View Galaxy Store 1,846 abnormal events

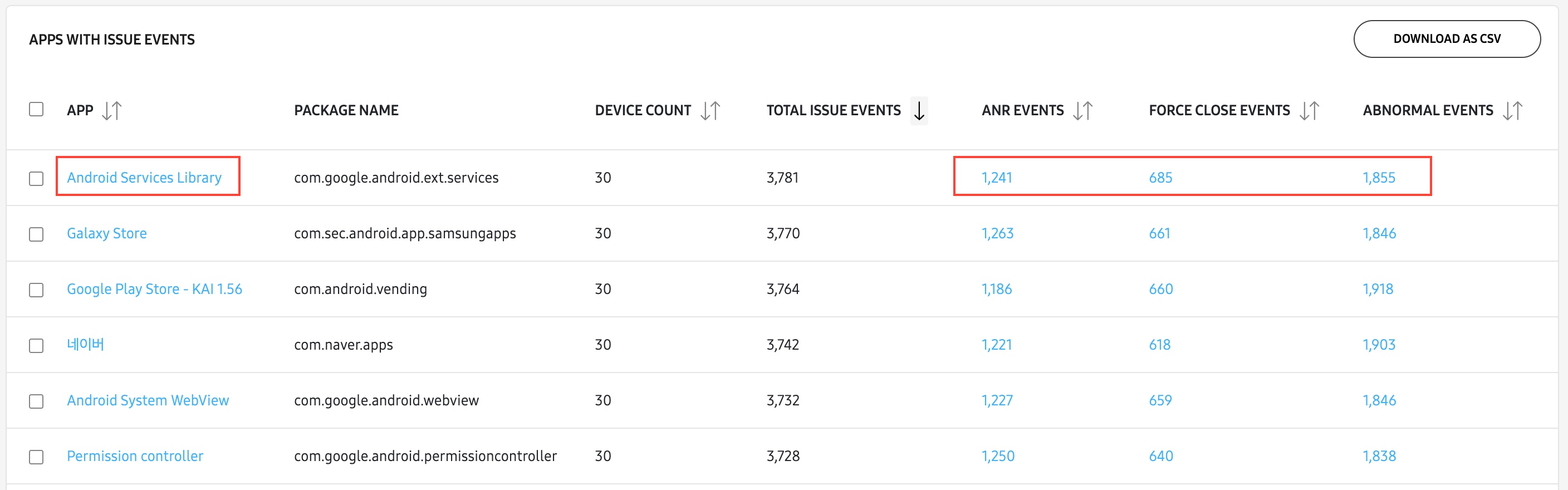coord(1379,233)
